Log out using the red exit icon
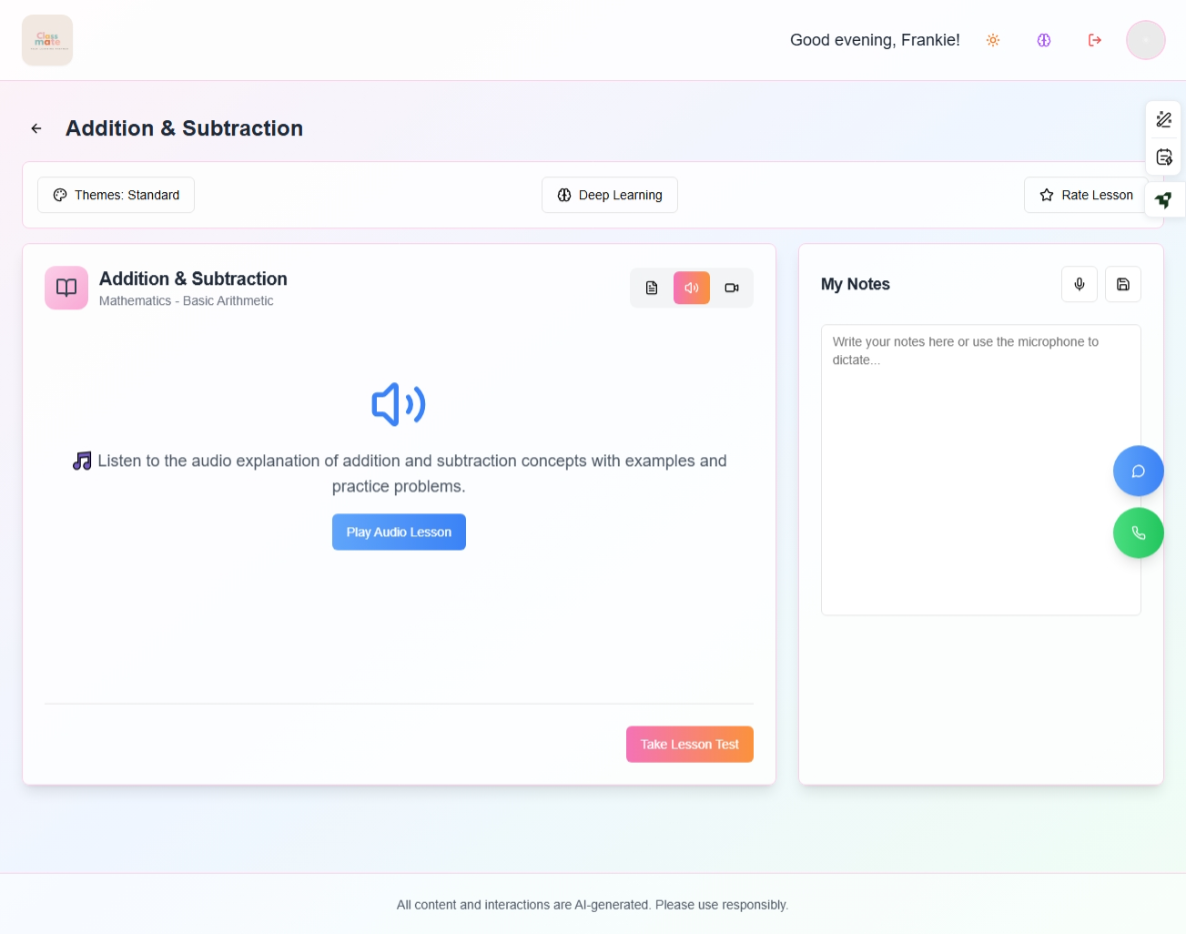 coord(1094,40)
